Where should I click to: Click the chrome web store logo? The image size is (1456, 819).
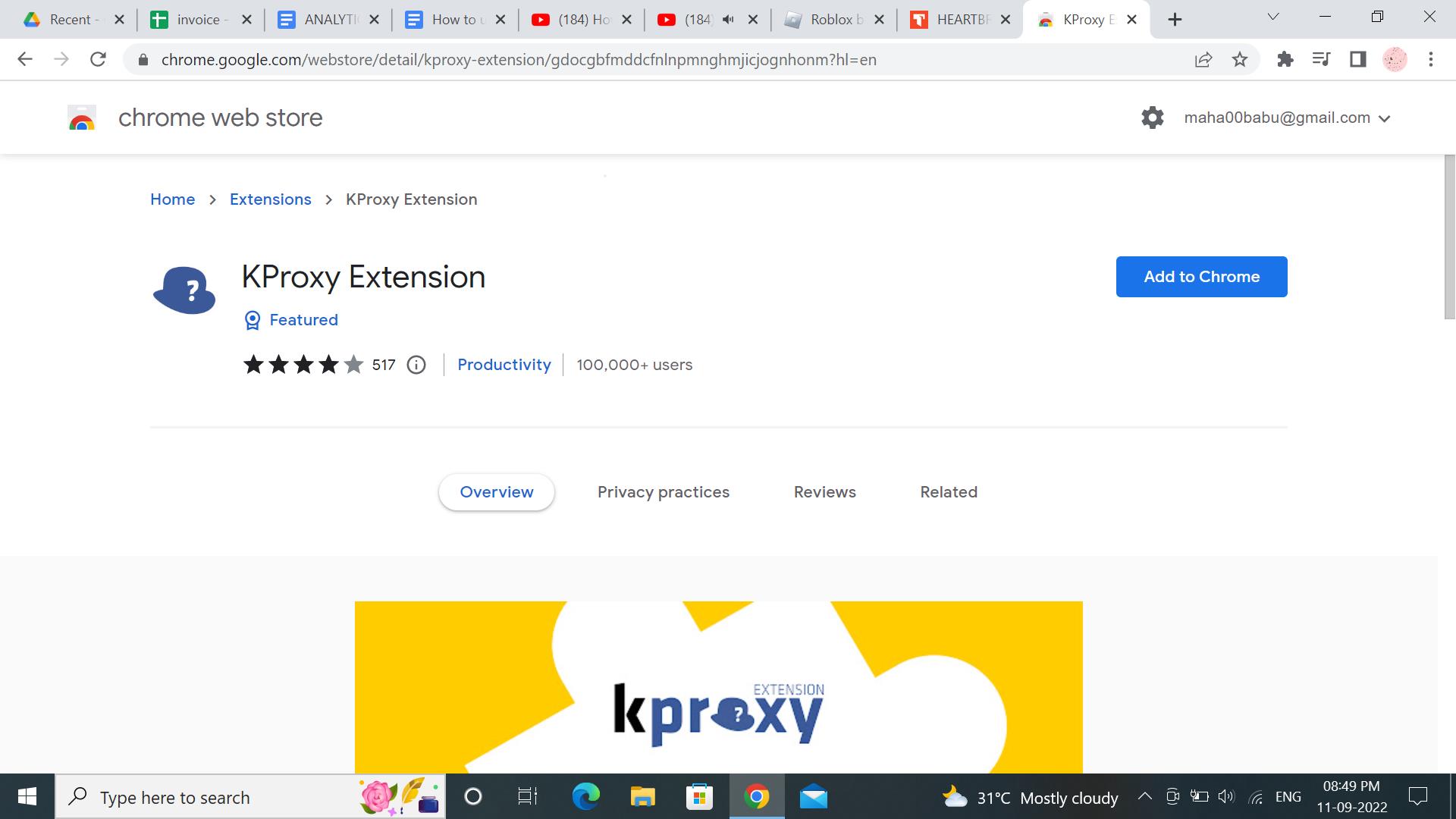82,118
